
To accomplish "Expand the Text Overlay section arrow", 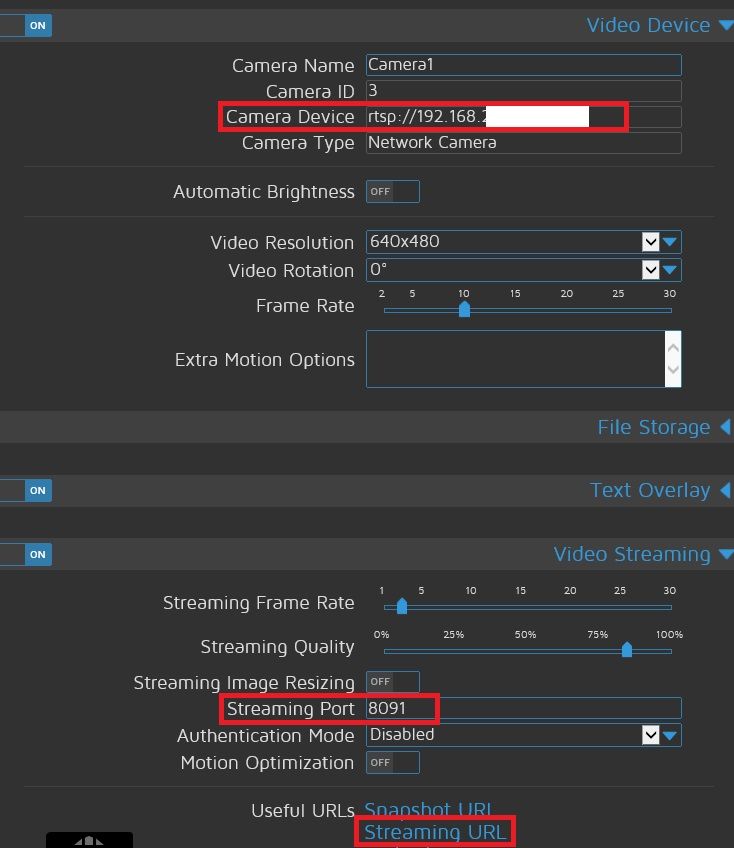I will pos(725,491).
